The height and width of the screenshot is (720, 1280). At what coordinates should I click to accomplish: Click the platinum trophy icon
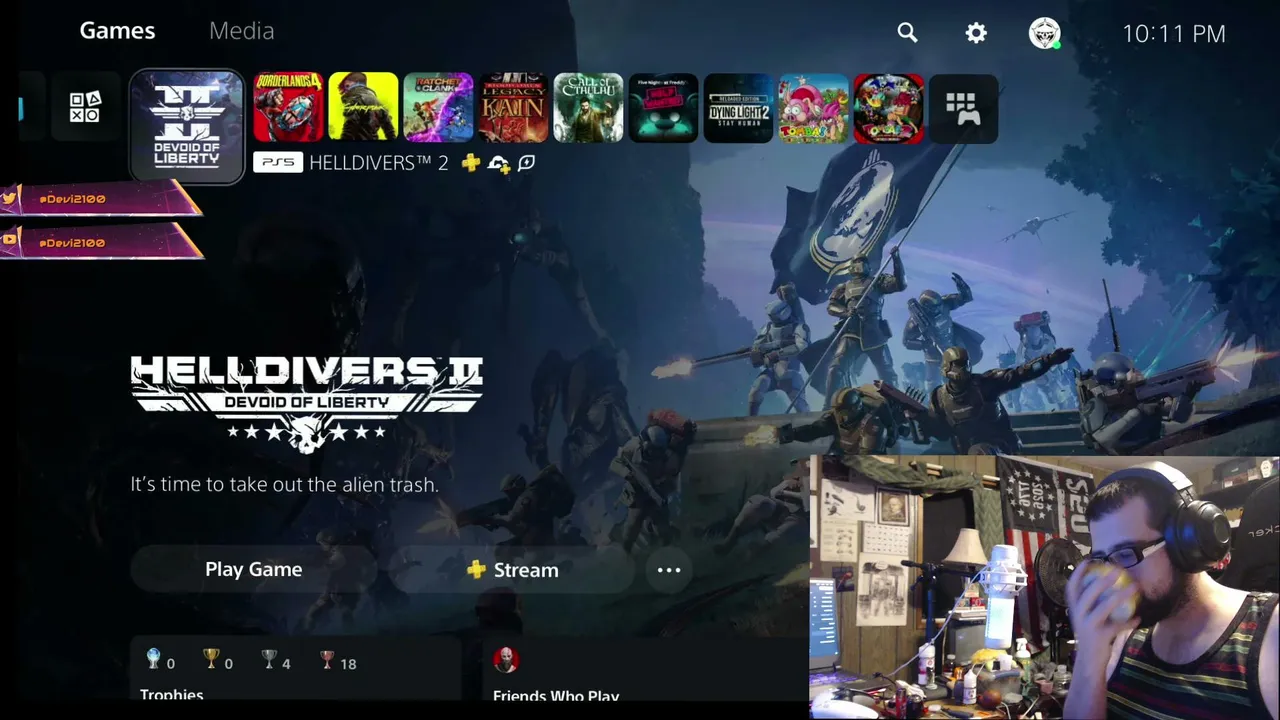(x=153, y=658)
